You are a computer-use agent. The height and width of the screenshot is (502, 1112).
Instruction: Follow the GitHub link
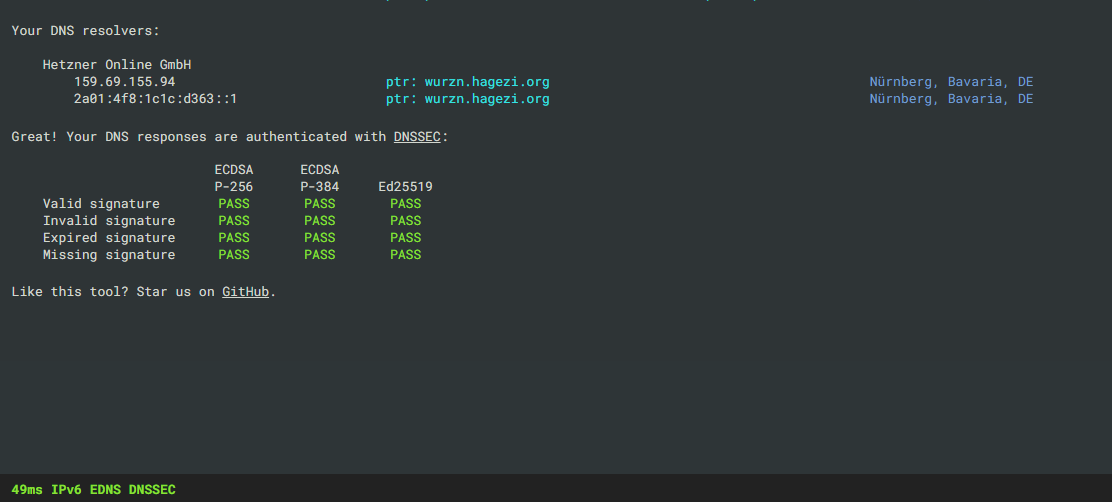click(245, 293)
